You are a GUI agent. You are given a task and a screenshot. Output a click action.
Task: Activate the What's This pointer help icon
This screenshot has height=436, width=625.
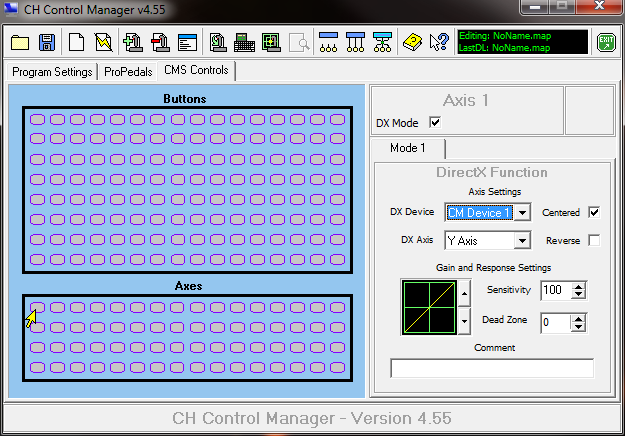439,42
